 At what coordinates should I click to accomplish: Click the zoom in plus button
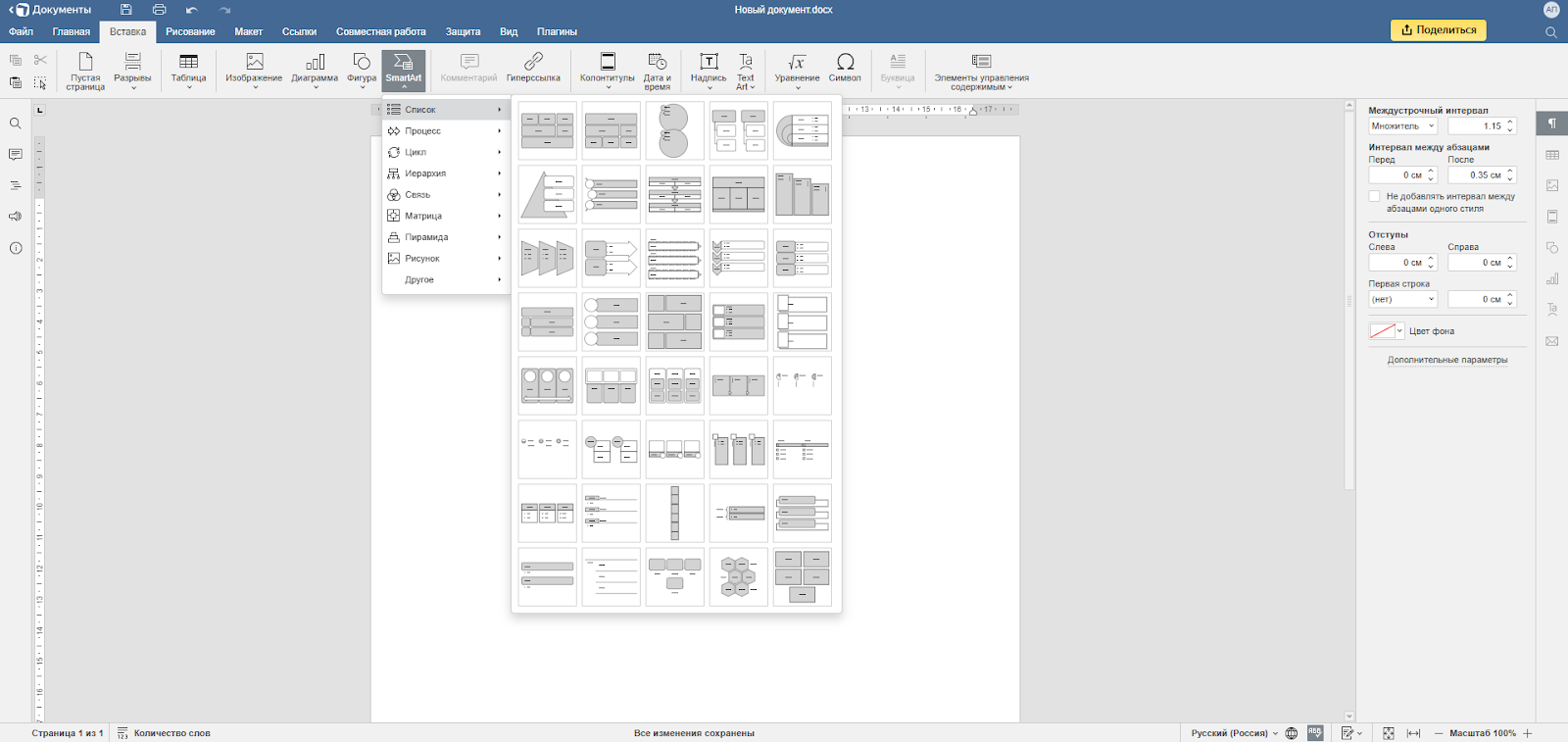(x=1528, y=733)
